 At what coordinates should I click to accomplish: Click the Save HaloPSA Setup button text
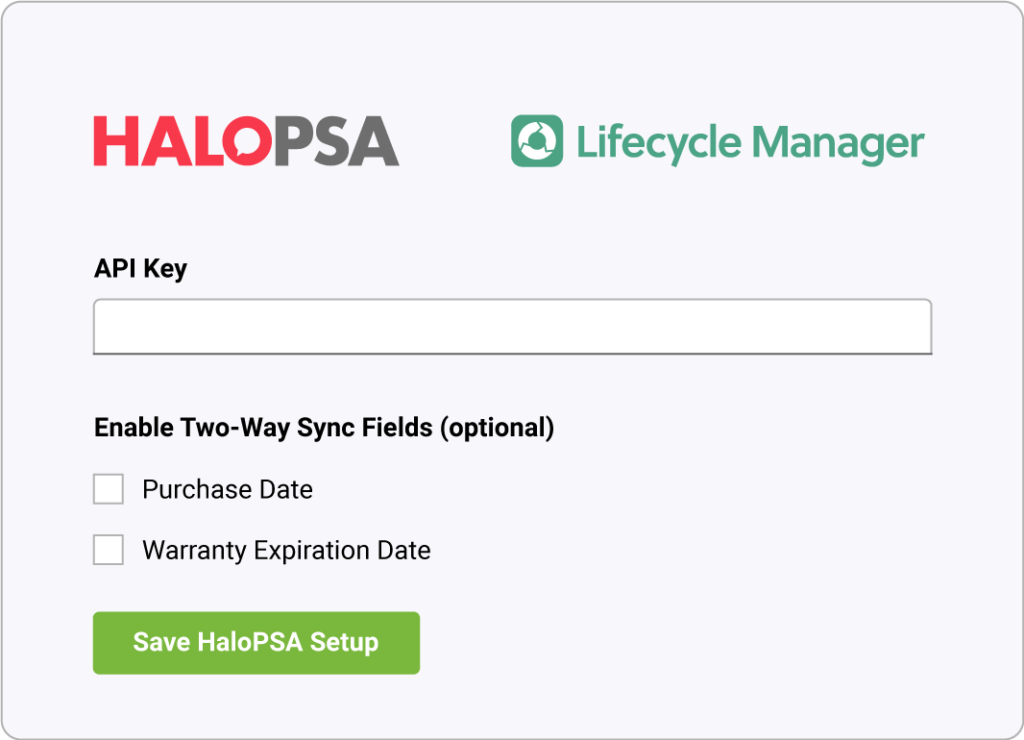[256, 643]
